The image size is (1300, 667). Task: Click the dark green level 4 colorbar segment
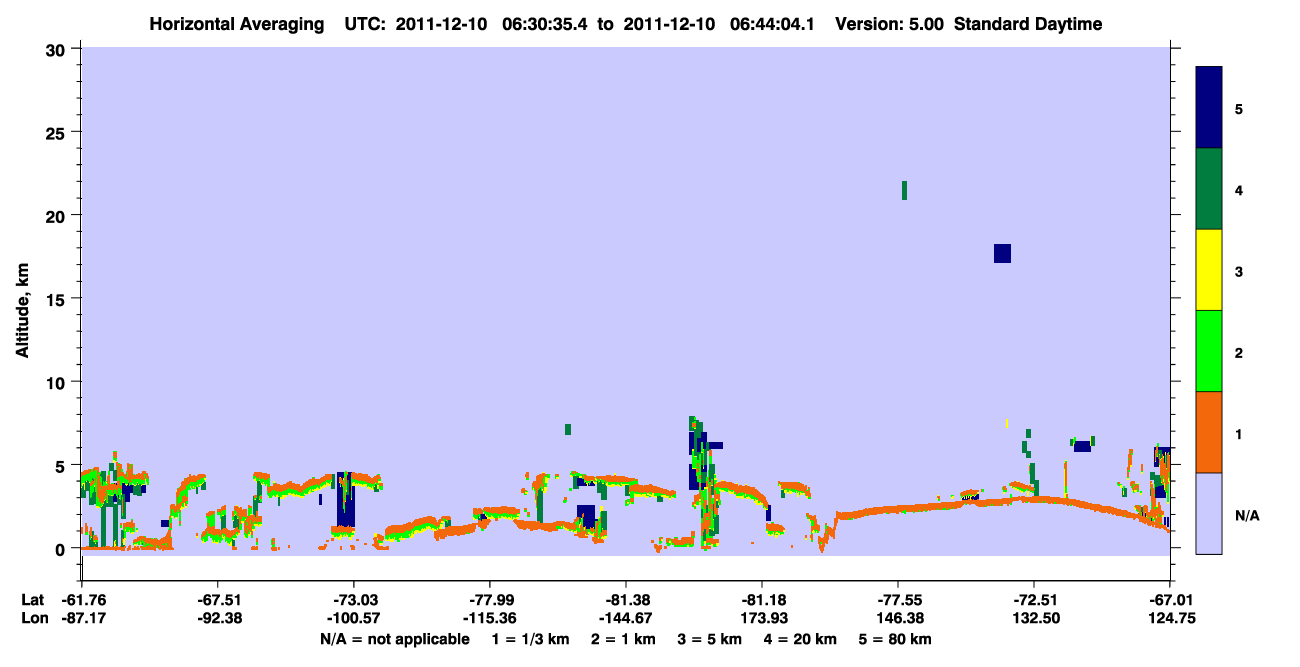point(1209,189)
